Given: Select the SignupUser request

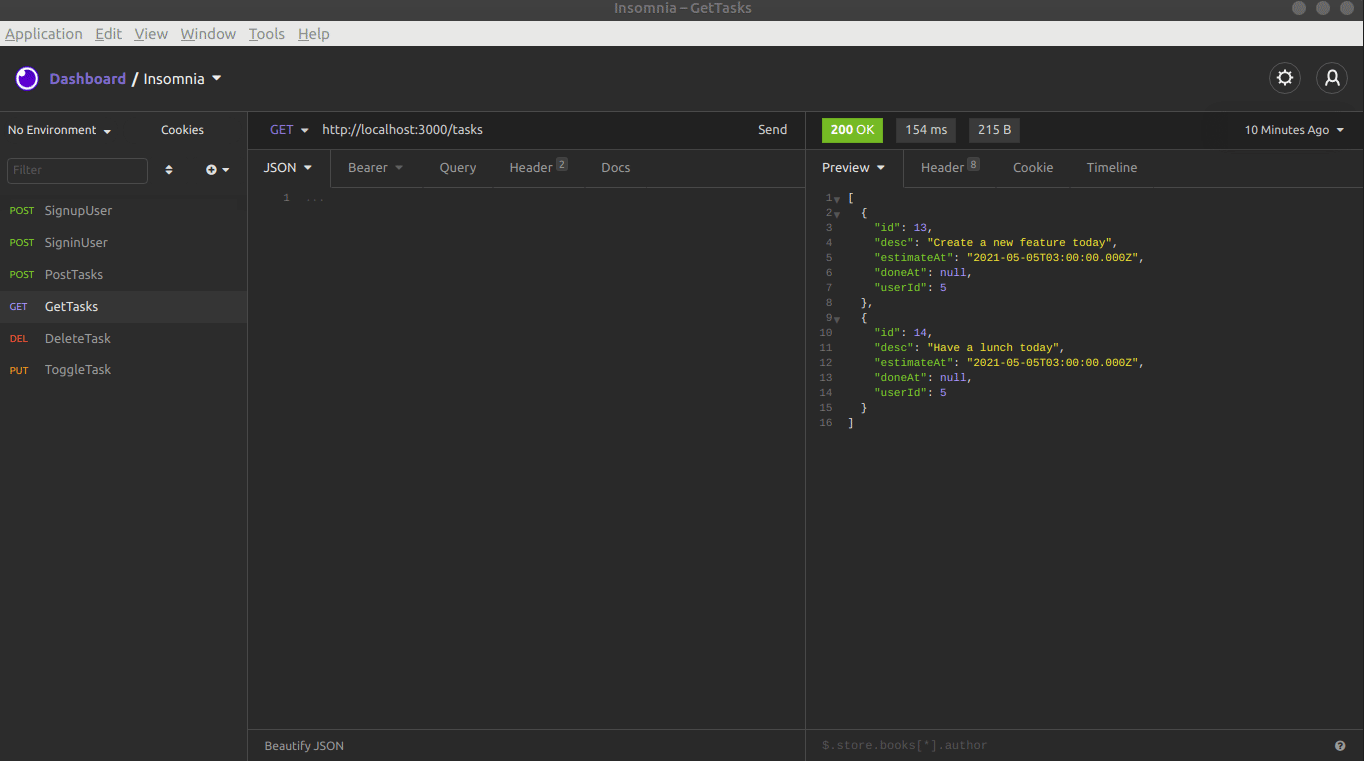Looking at the screenshot, I should 123,211.
